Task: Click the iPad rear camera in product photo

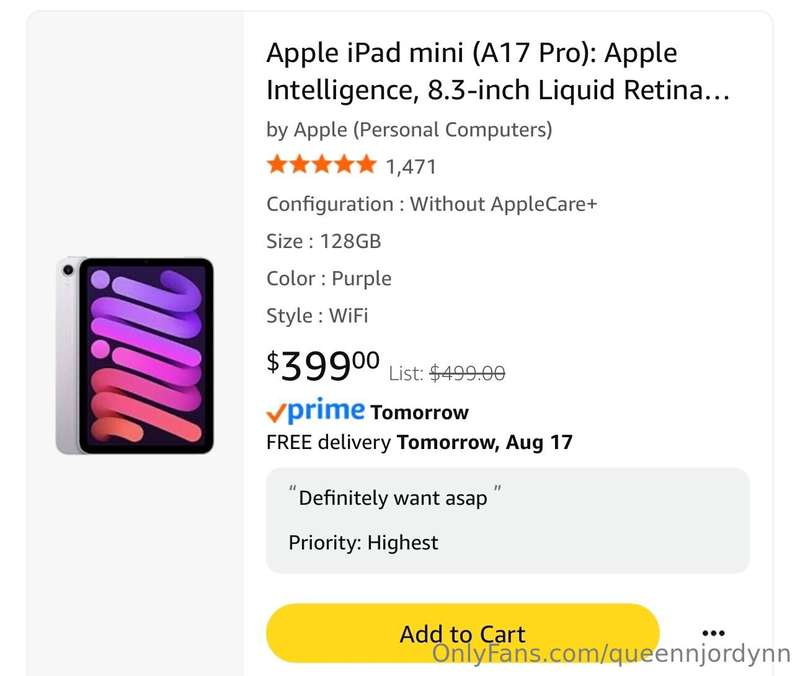Action: click(x=68, y=269)
